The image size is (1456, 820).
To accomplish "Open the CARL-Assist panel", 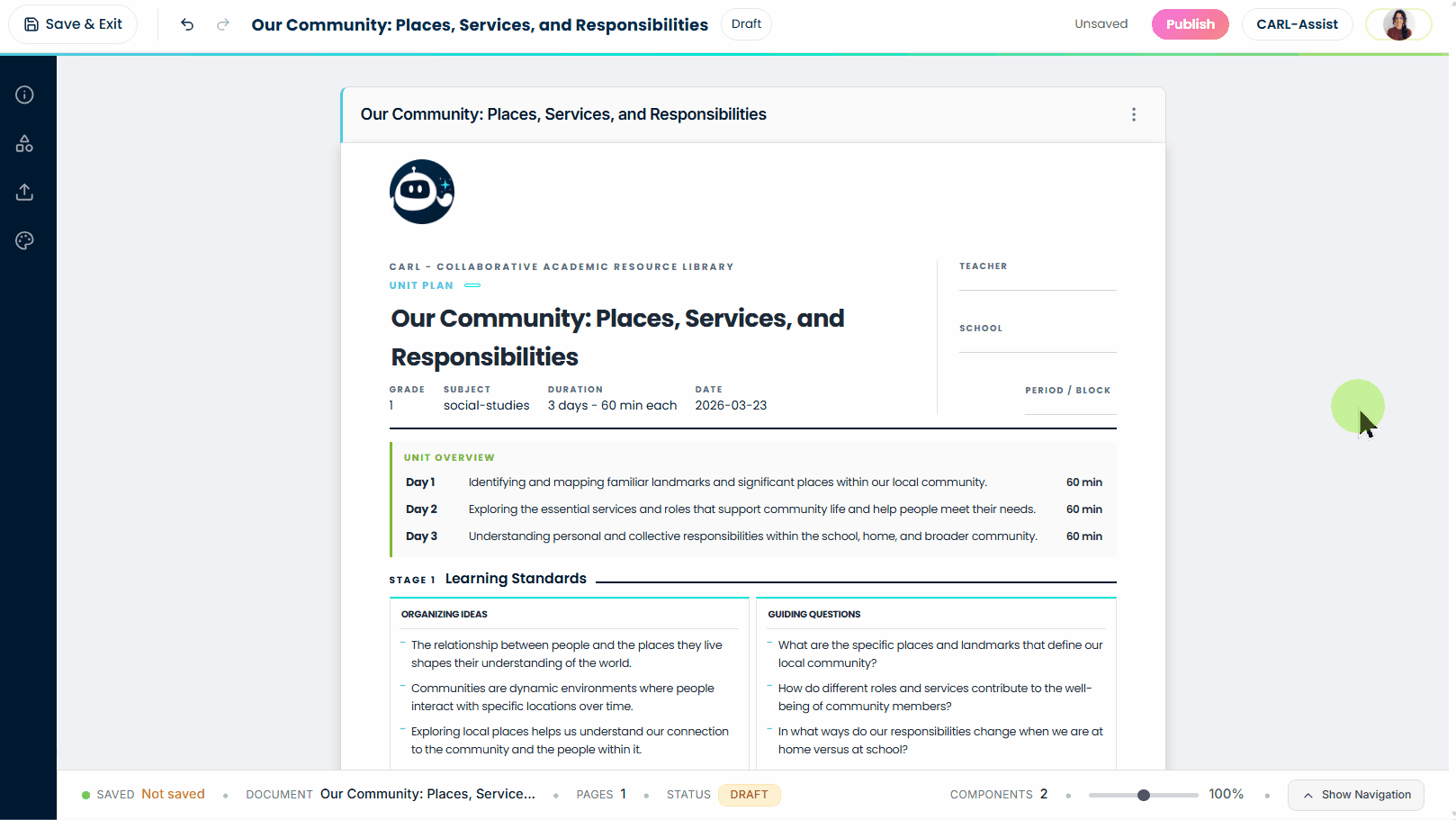I will click(1296, 24).
